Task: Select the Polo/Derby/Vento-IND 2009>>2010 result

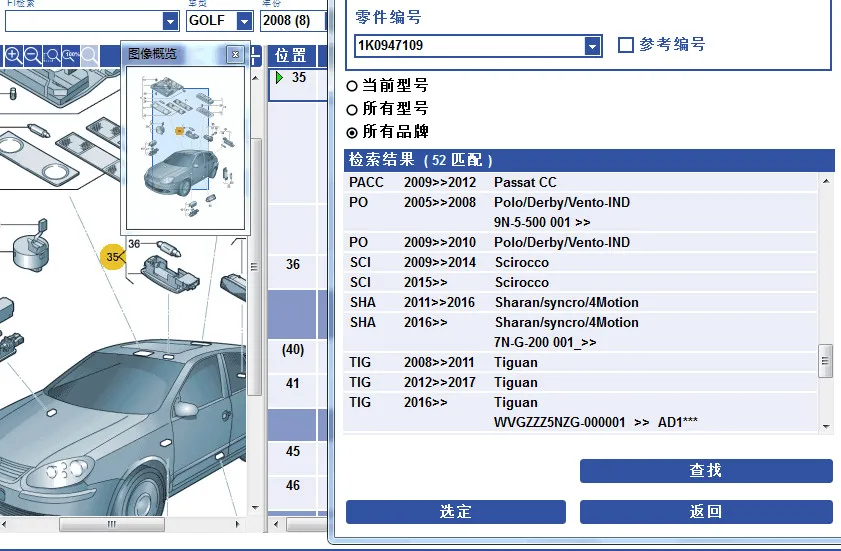Action: (580, 243)
